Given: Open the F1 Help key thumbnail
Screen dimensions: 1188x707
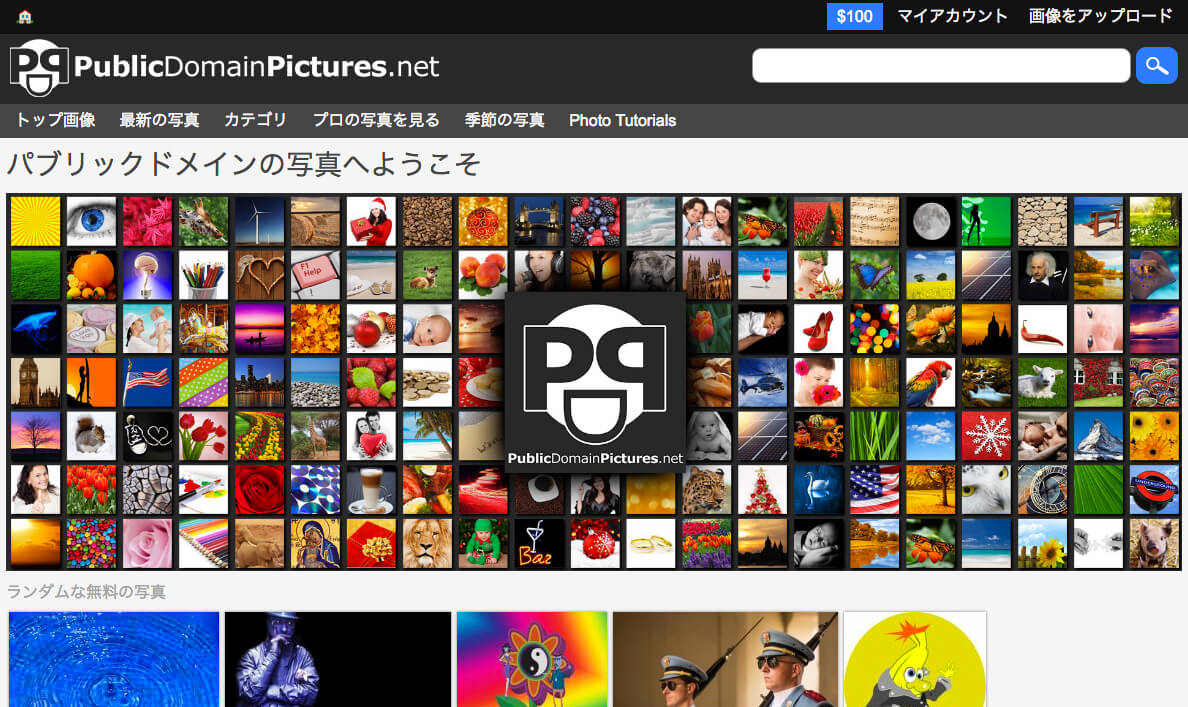Looking at the screenshot, I should click(x=316, y=275).
